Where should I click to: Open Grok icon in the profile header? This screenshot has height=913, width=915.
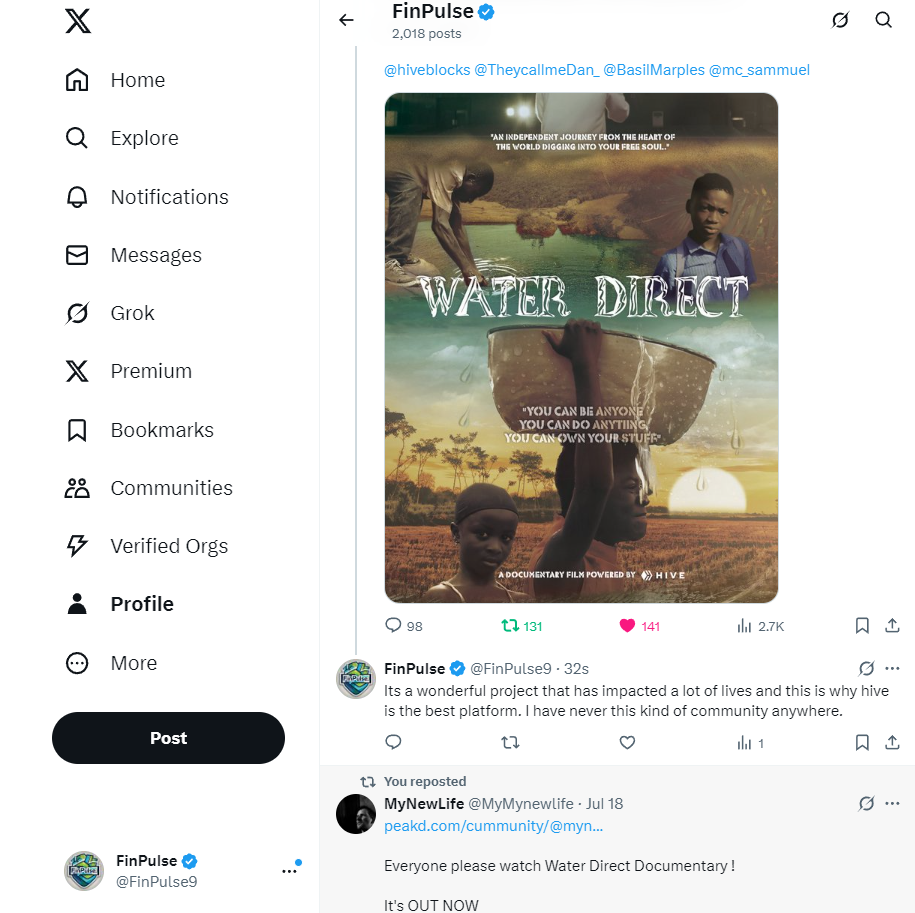point(840,20)
